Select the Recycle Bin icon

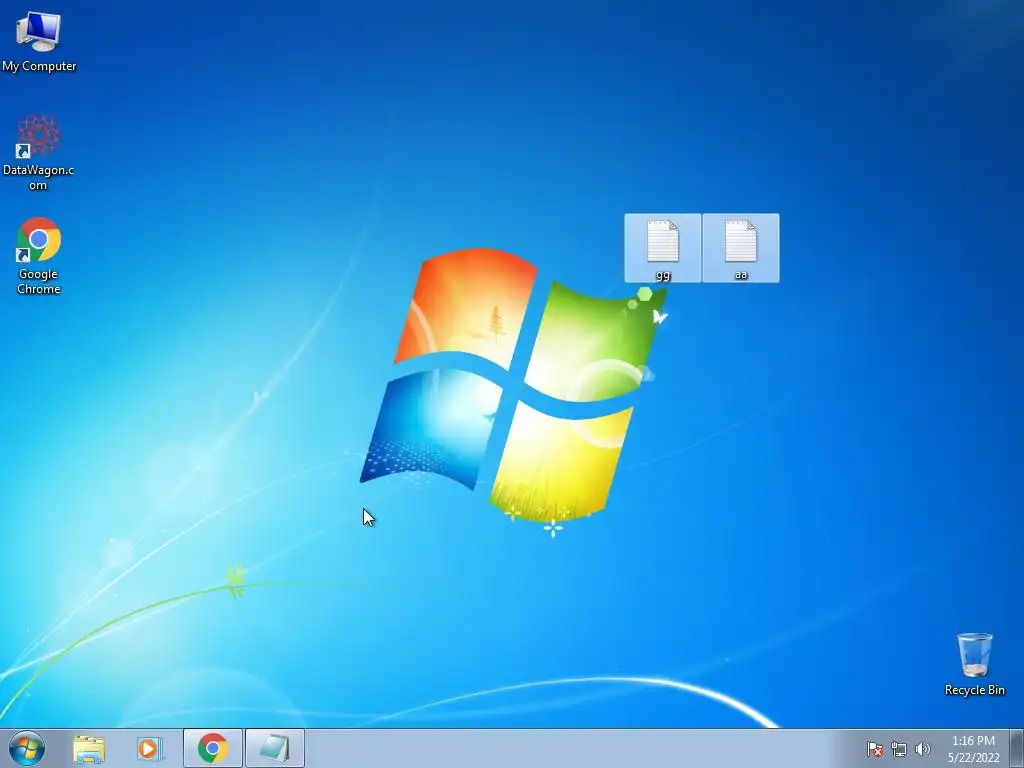(974, 664)
